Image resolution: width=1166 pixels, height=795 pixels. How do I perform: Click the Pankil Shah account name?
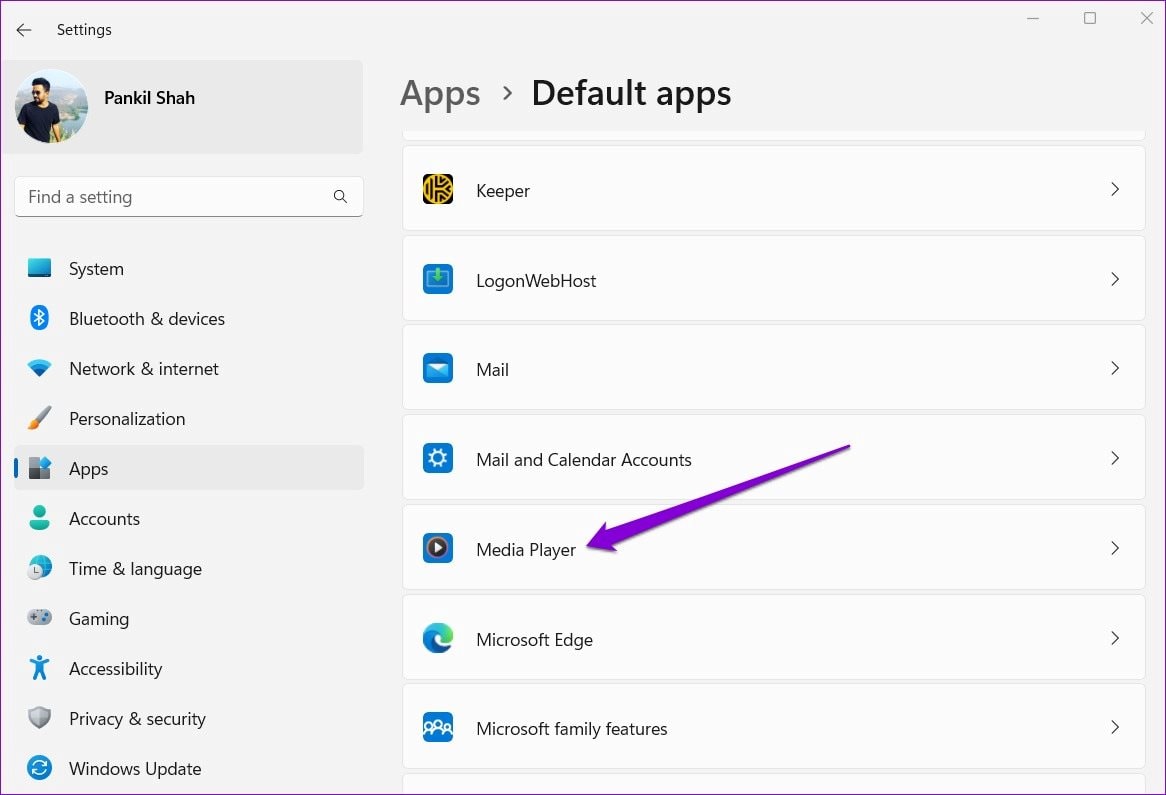149,98
